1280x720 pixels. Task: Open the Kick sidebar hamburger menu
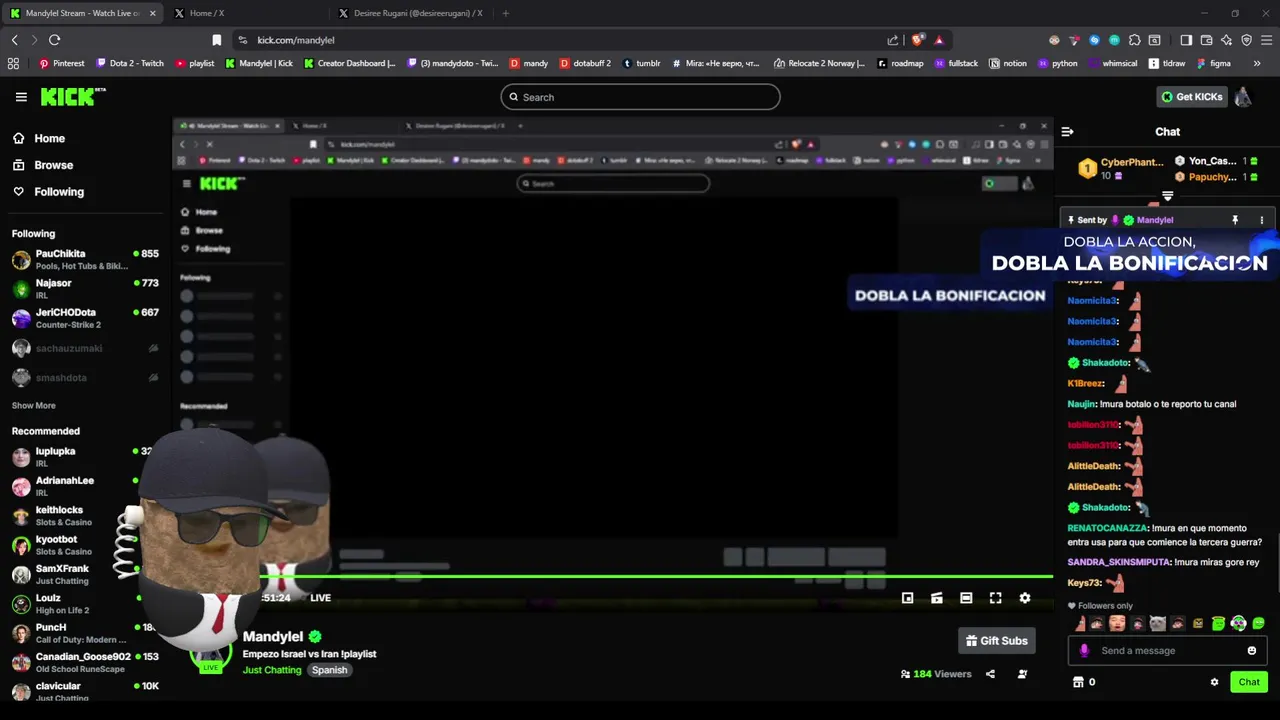click(x=21, y=97)
